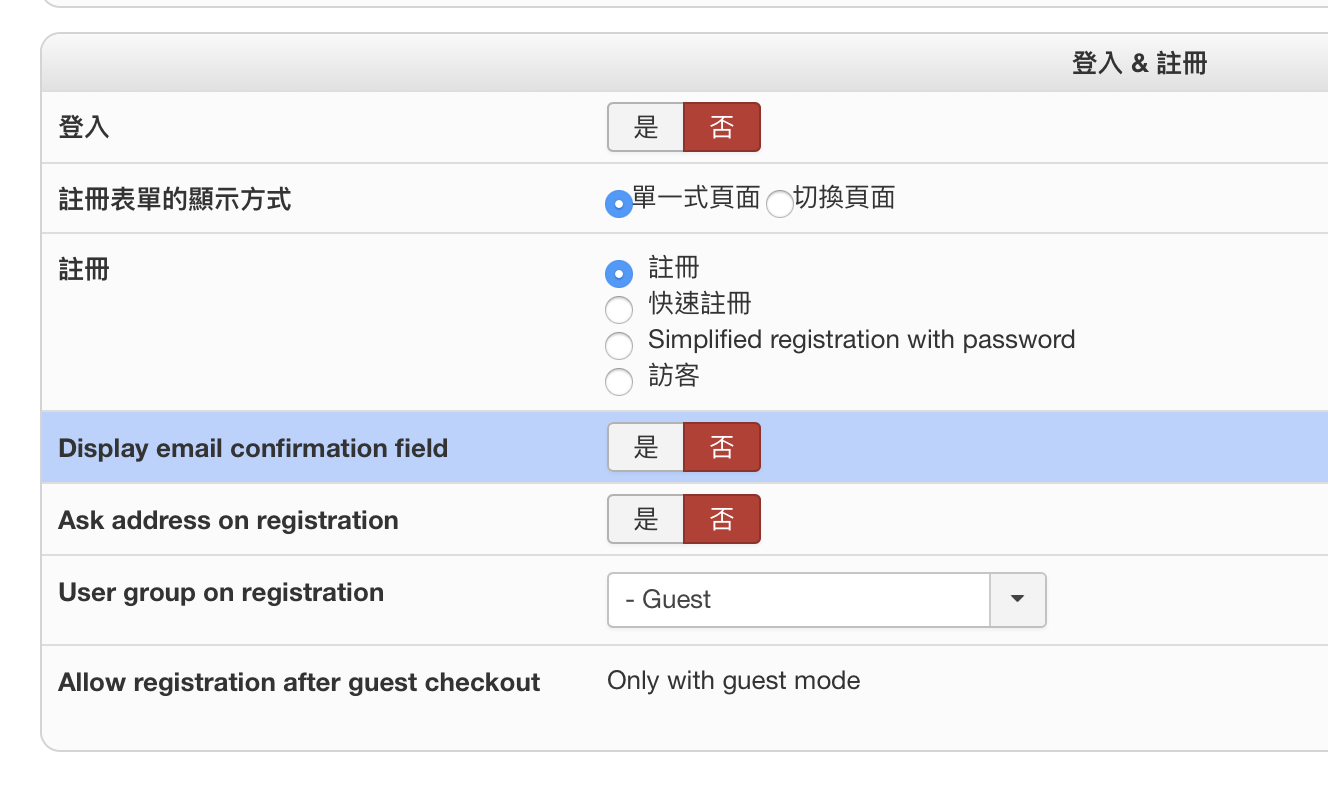The width and height of the screenshot is (1328, 794).
Task: Set 登入 toggle to 否
Action: 721,127
